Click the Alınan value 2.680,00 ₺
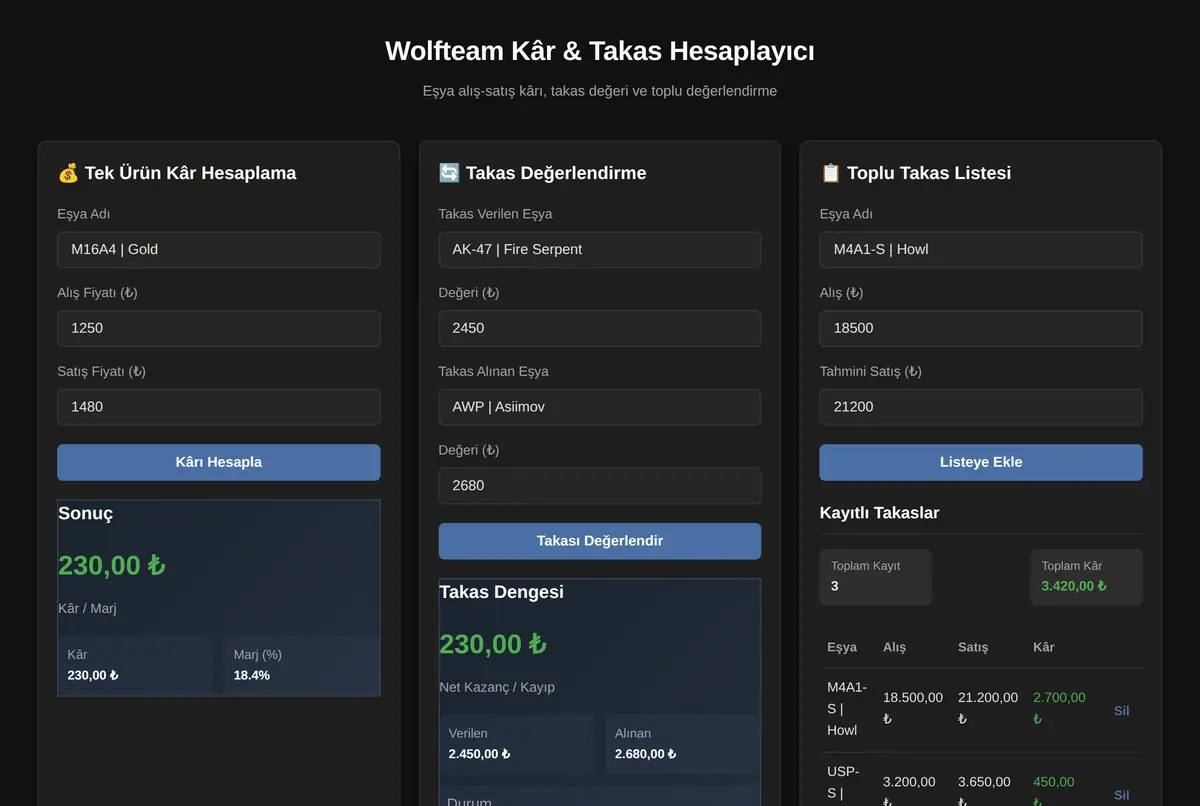The width and height of the screenshot is (1200, 806). tap(645, 754)
